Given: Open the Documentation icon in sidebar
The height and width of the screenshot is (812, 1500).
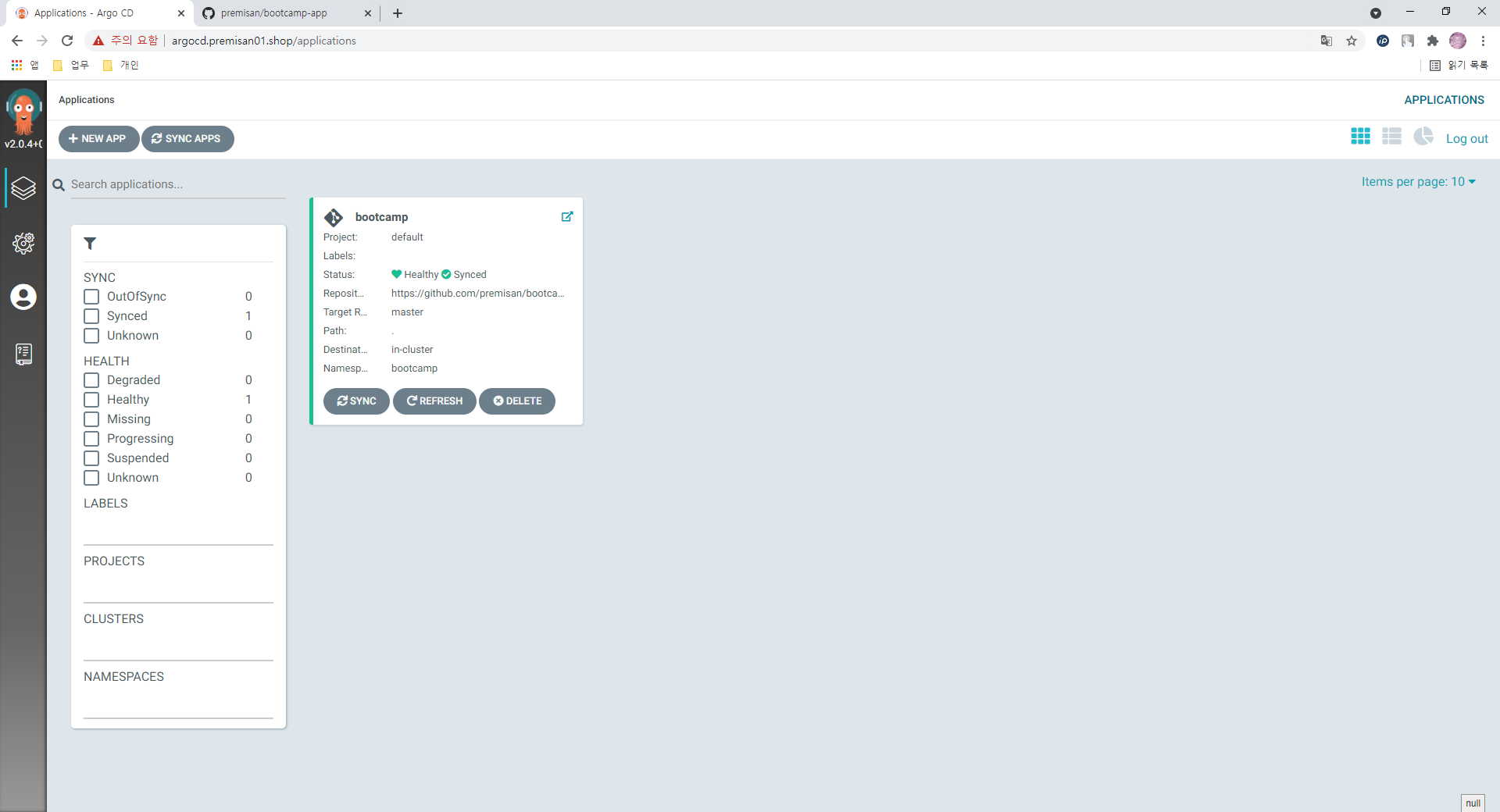Looking at the screenshot, I should pos(23,354).
